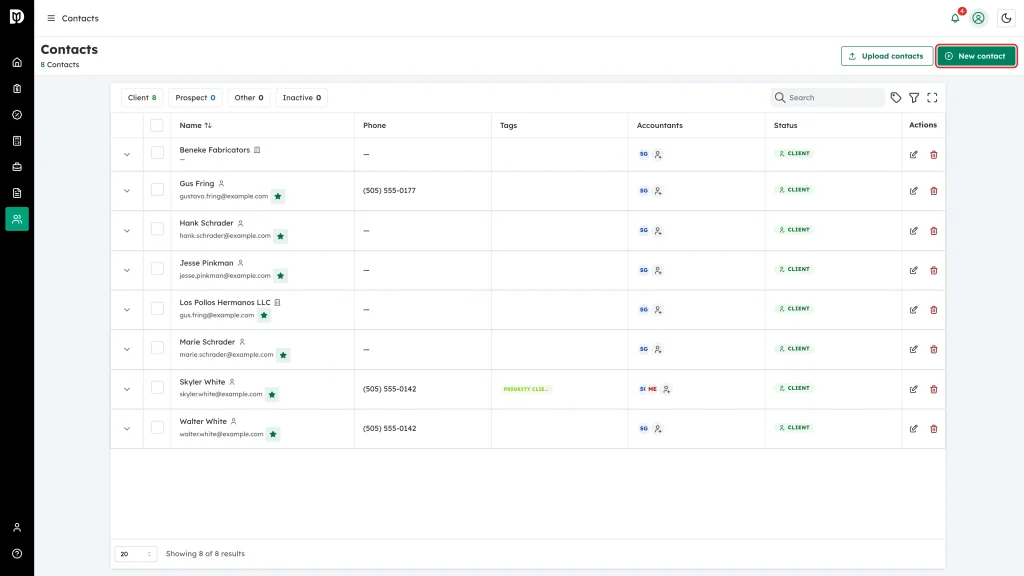
Task: Delete the Beneke Fabricators contact
Action: [934, 155]
